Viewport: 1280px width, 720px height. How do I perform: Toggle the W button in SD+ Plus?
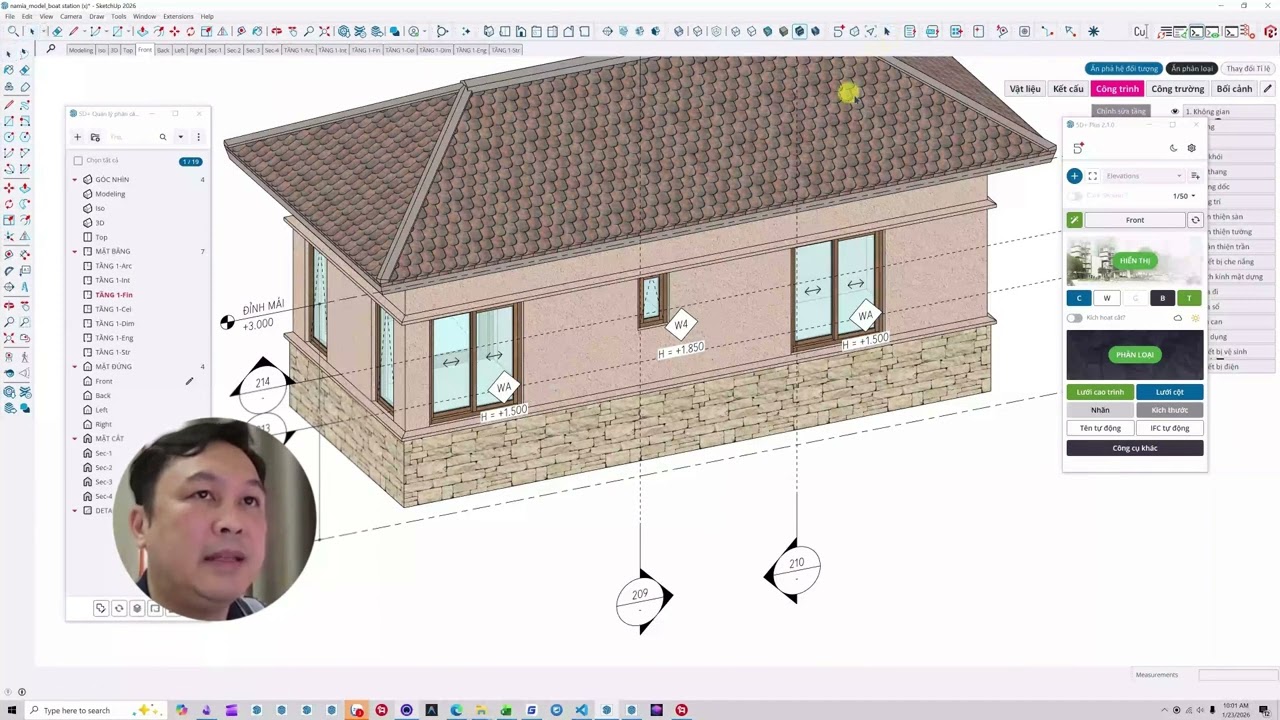point(1107,298)
